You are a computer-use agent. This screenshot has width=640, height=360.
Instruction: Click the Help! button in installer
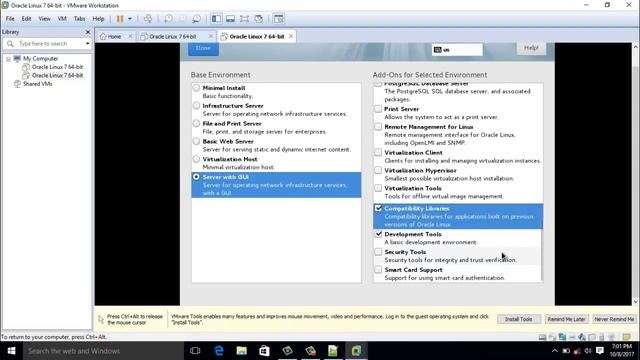click(x=531, y=48)
